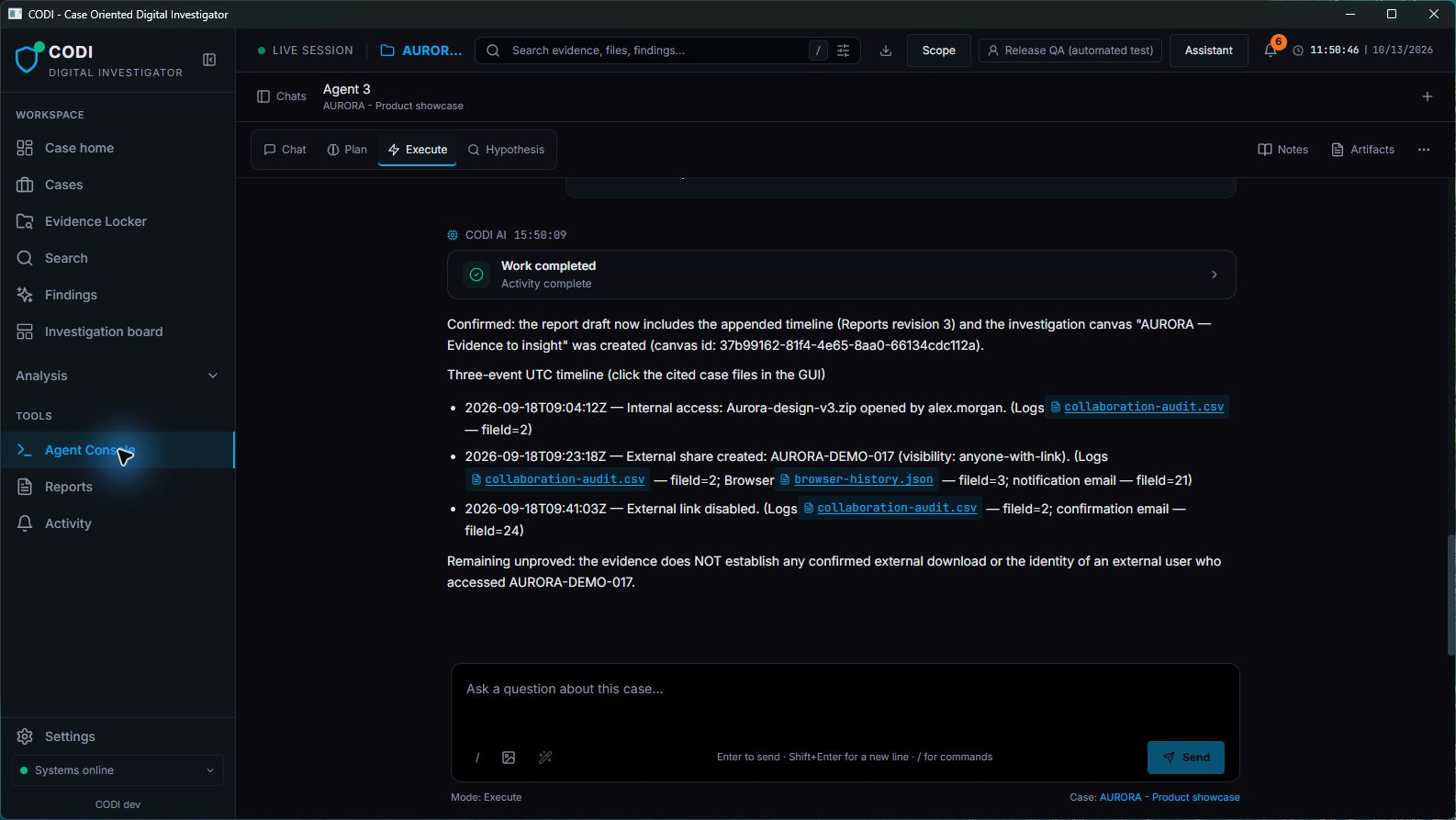Open the Systems online status dropdown

coord(118,770)
